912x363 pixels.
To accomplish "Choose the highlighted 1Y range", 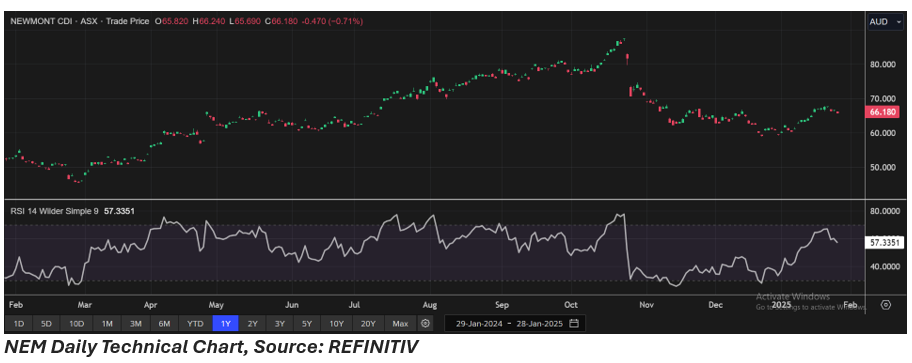I will (225, 323).
